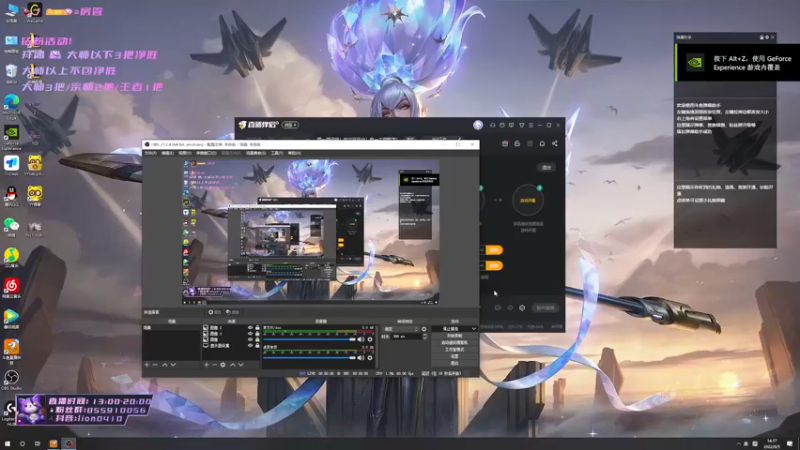Adjust the Mic/Aux volume slider handle
The height and width of the screenshot is (450, 800).
[352, 339]
